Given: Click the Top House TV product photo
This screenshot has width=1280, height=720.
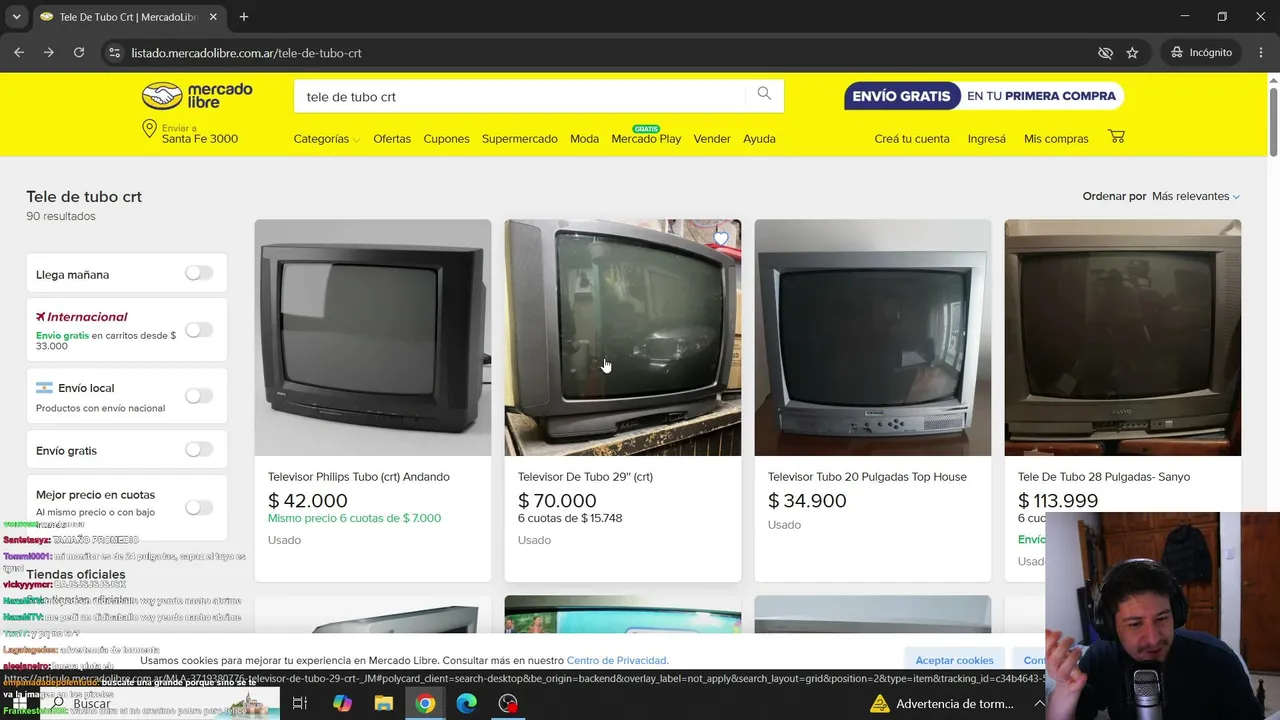Looking at the screenshot, I should 873,338.
